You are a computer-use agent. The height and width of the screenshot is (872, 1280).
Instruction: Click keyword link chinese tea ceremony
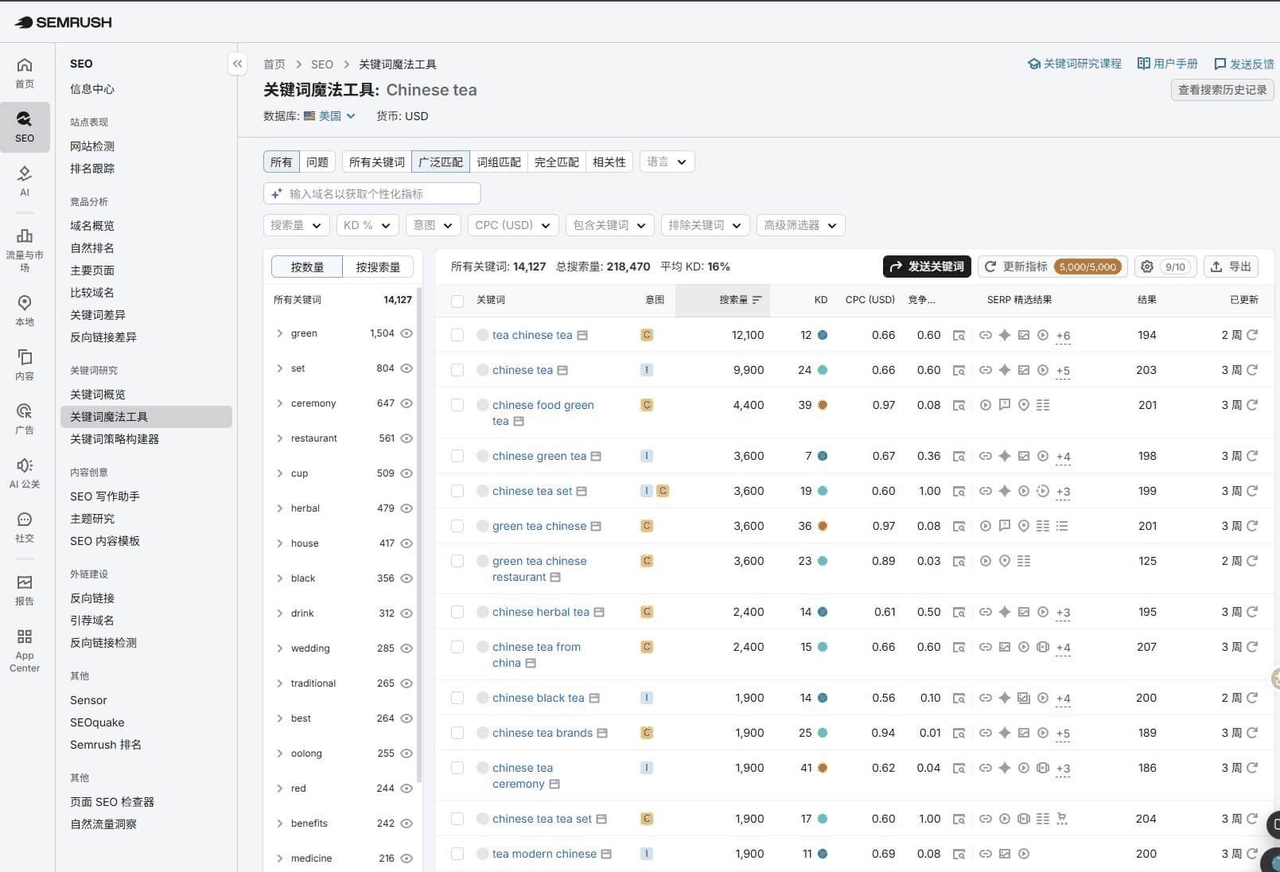click(522, 776)
